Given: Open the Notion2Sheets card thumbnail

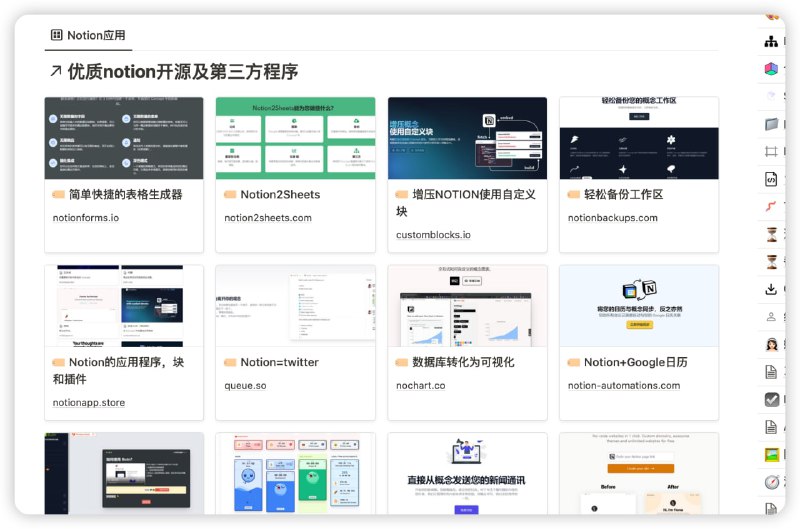Looking at the screenshot, I should coord(295,138).
